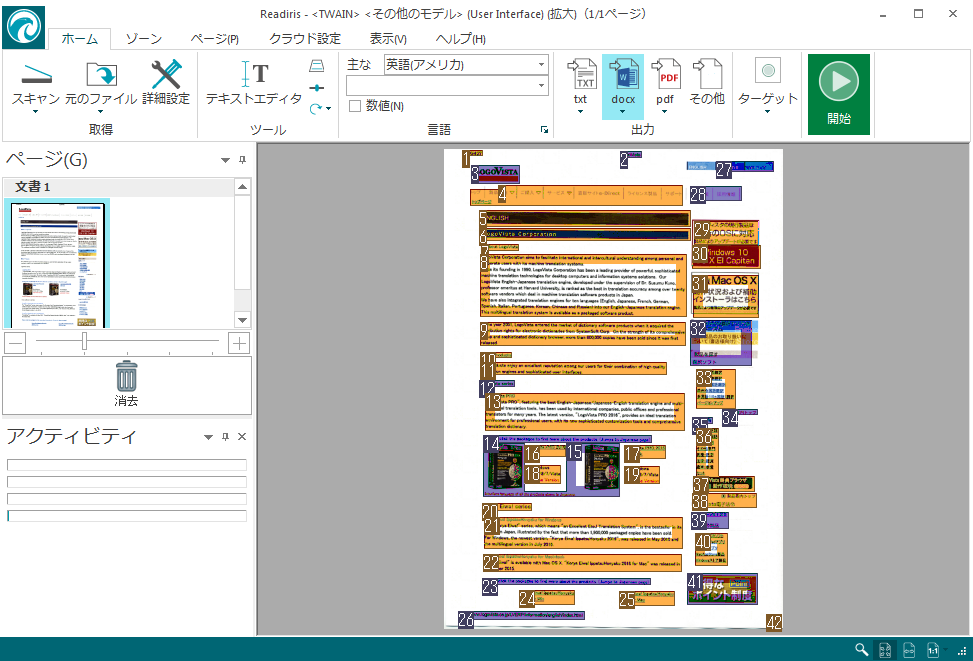Expand the ターゲット dropdown arrow
This screenshot has width=973, height=661.
pyautogui.click(x=768, y=112)
